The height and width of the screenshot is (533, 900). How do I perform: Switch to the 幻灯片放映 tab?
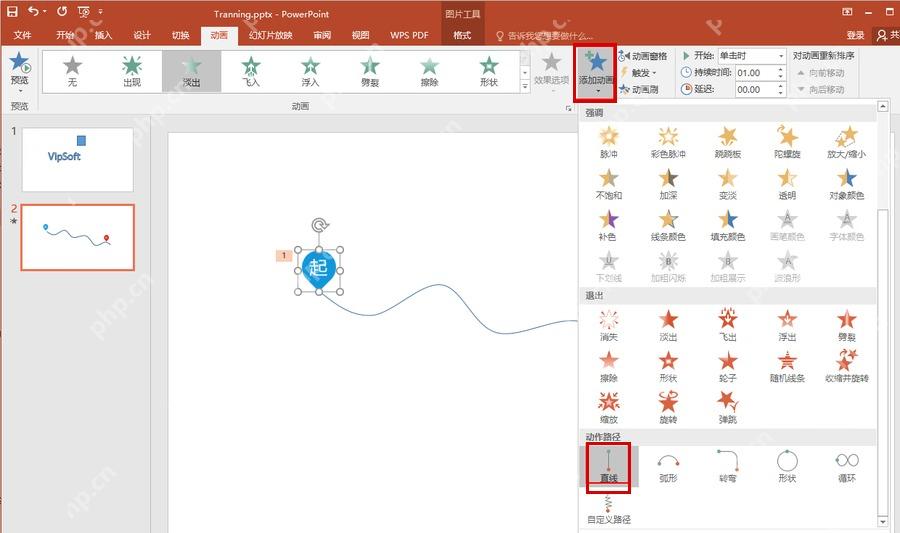pyautogui.click(x=270, y=35)
